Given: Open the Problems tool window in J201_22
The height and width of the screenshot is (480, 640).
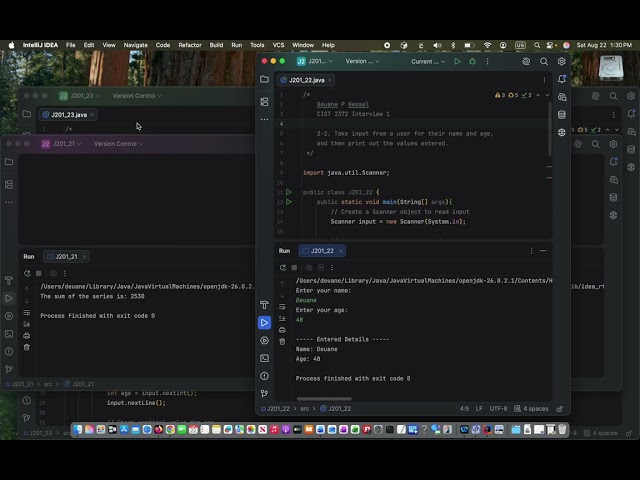Looking at the screenshot, I should tap(264, 376).
